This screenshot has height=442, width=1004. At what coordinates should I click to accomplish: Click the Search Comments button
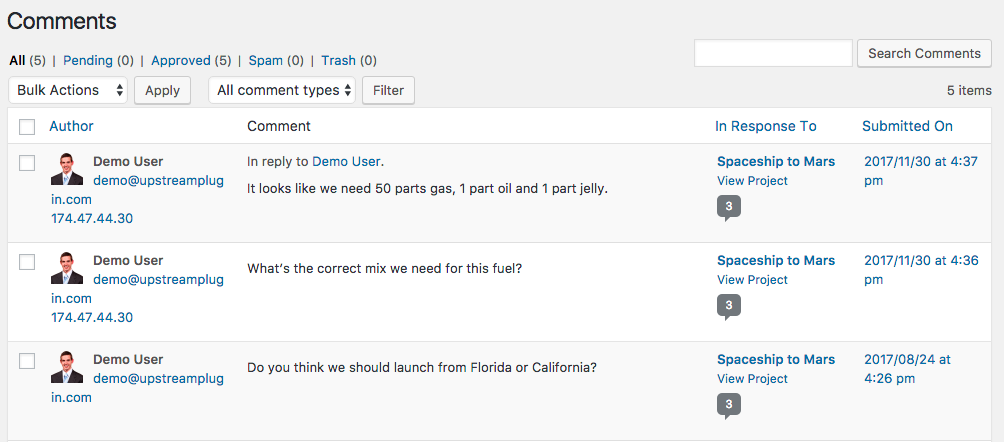click(x=924, y=54)
